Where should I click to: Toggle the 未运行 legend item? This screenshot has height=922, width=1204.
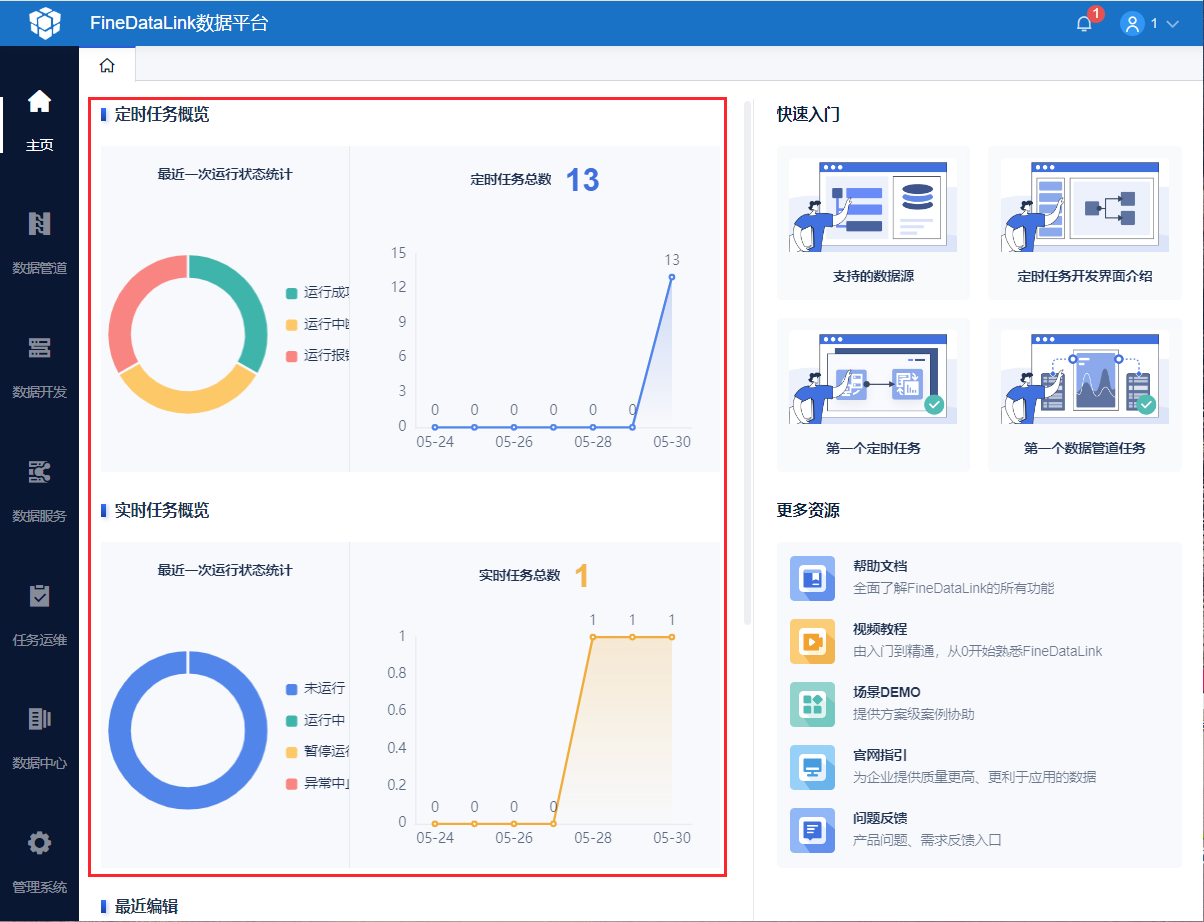(316, 689)
